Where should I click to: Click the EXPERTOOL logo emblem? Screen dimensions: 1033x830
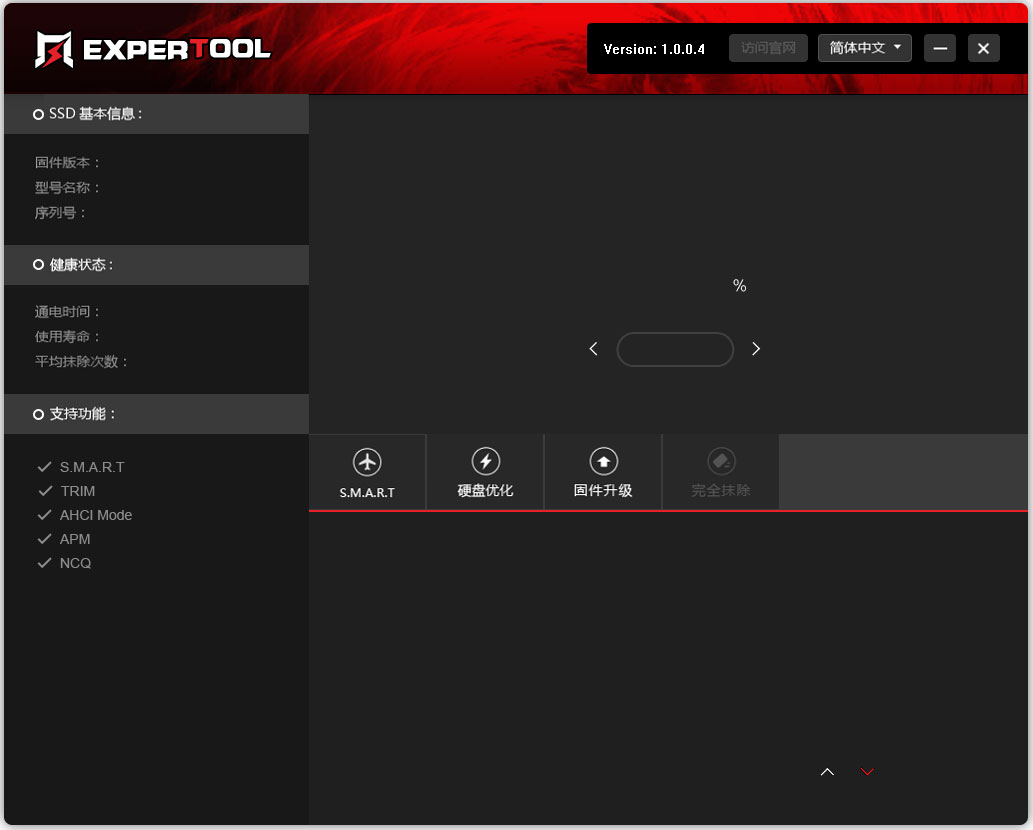52,47
